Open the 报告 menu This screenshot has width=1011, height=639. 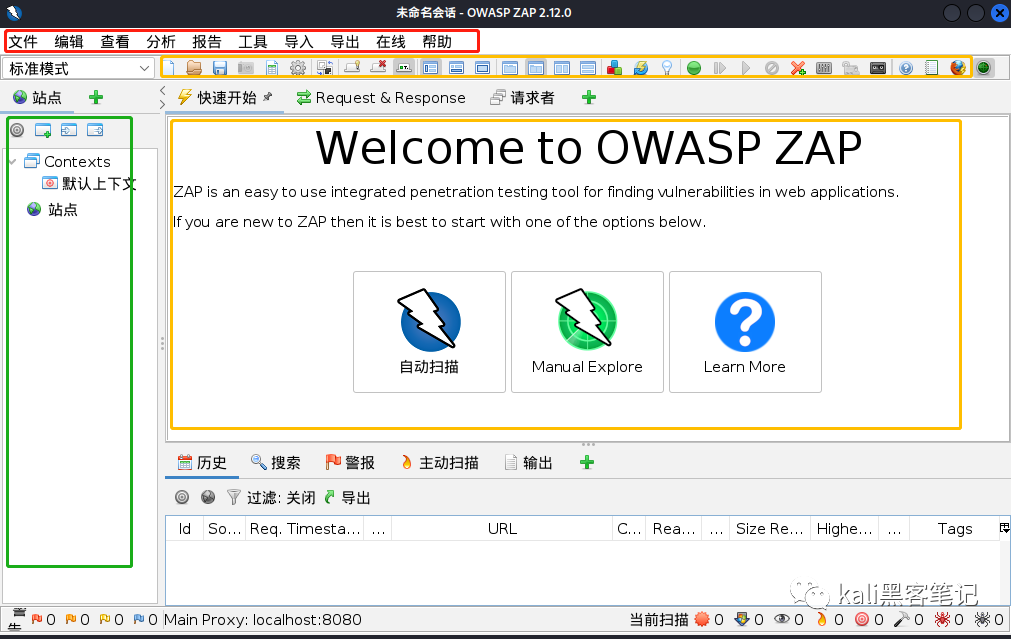pyautogui.click(x=207, y=42)
